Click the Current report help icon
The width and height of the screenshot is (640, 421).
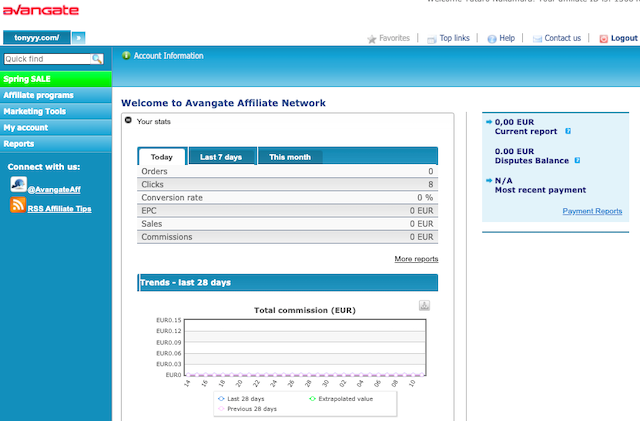point(568,131)
